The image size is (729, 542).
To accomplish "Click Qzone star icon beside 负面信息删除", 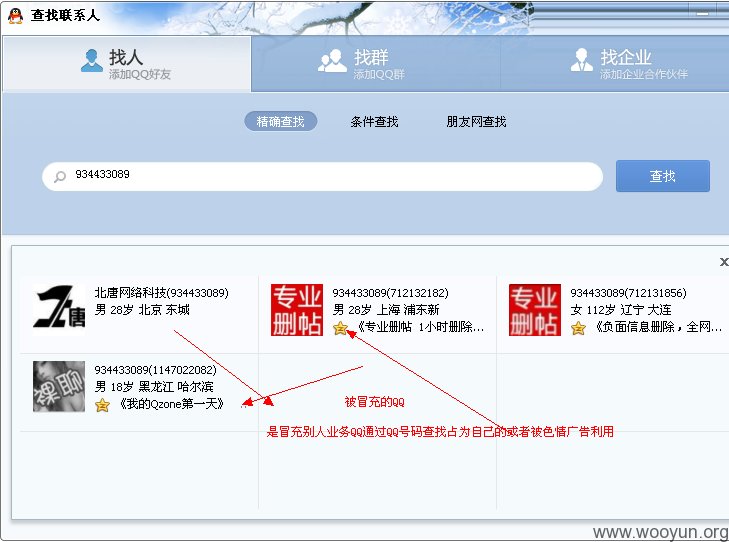I will coord(578,328).
